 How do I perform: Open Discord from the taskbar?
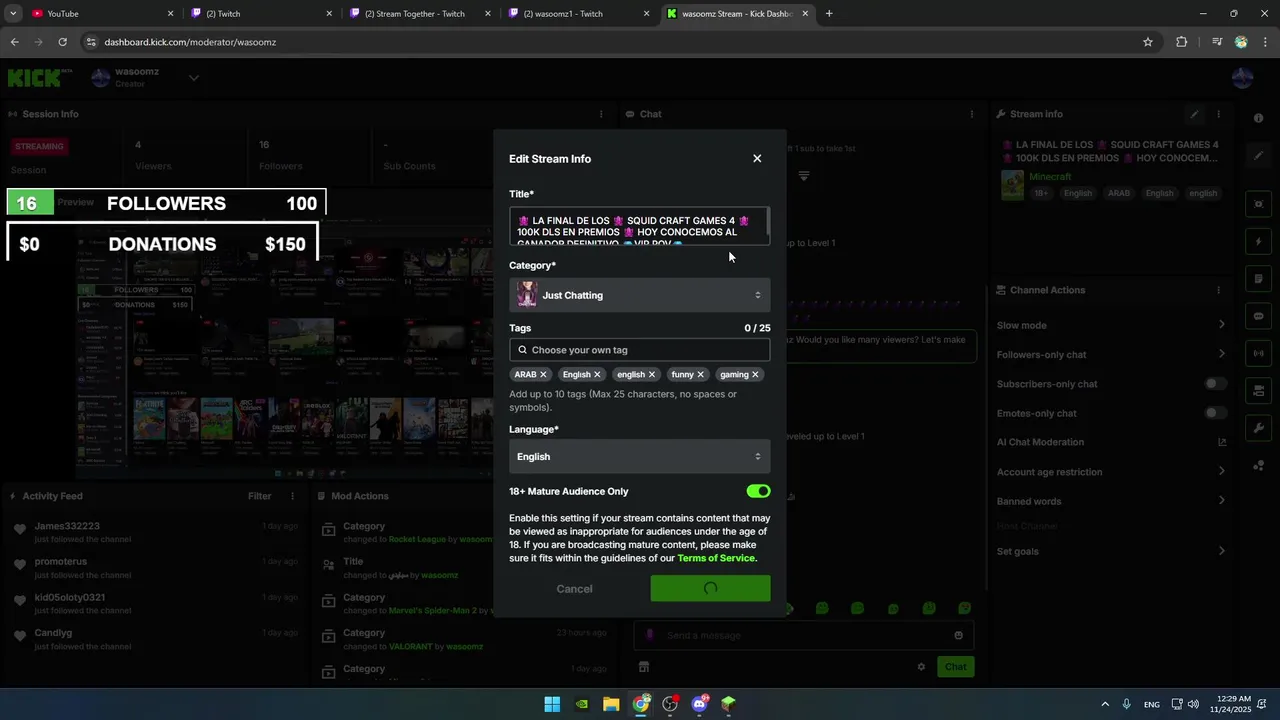tap(699, 704)
